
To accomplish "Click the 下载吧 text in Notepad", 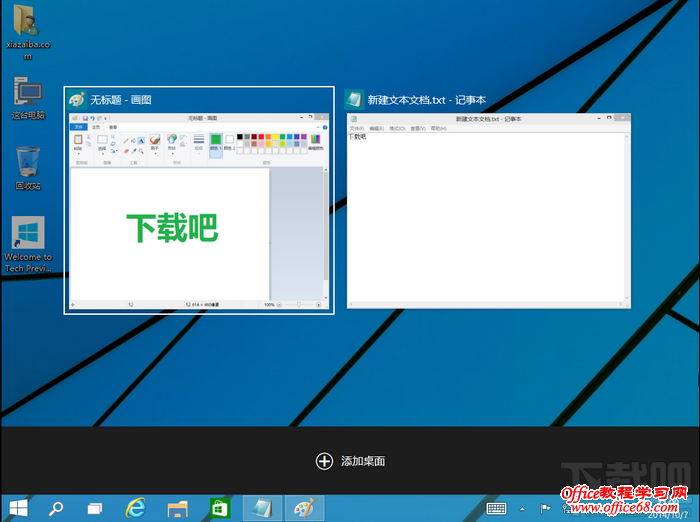I will click(x=357, y=137).
